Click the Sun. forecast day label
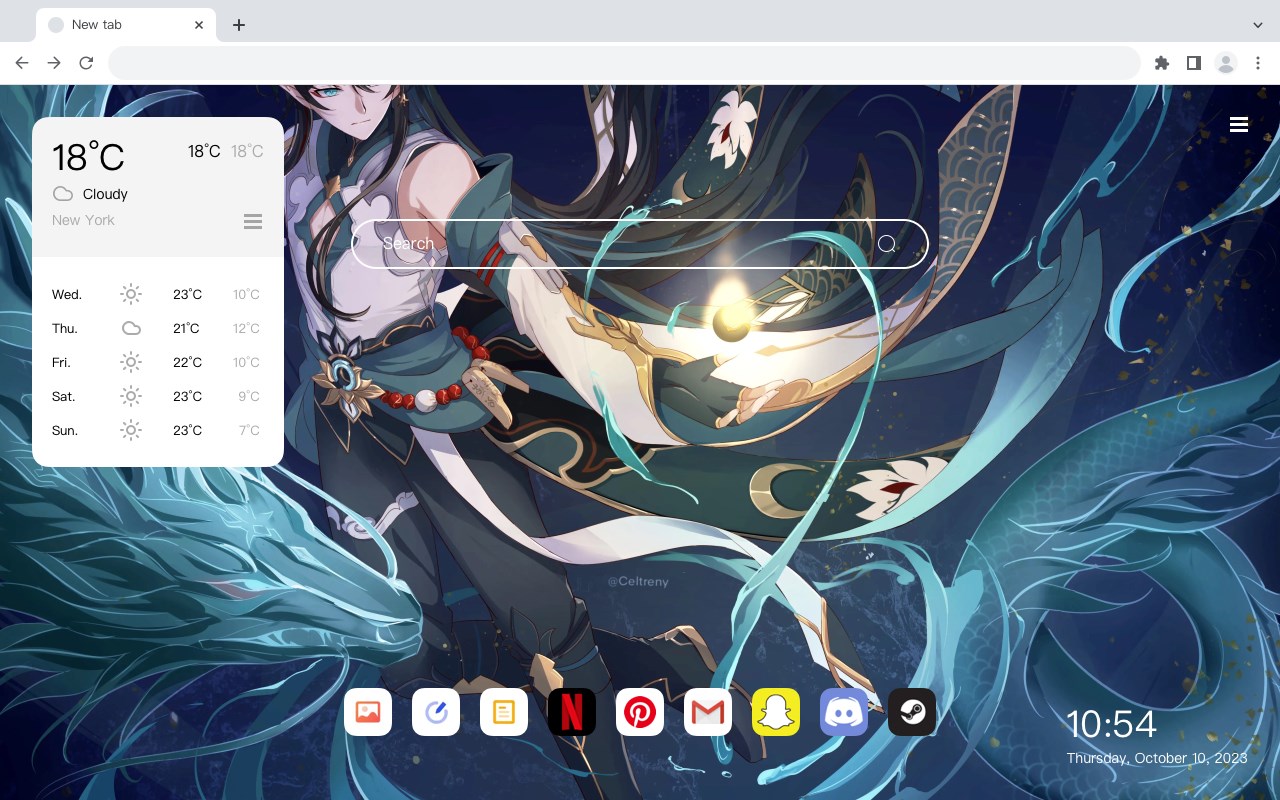This screenshot has height=800, width=1280. tap(65, 430)
